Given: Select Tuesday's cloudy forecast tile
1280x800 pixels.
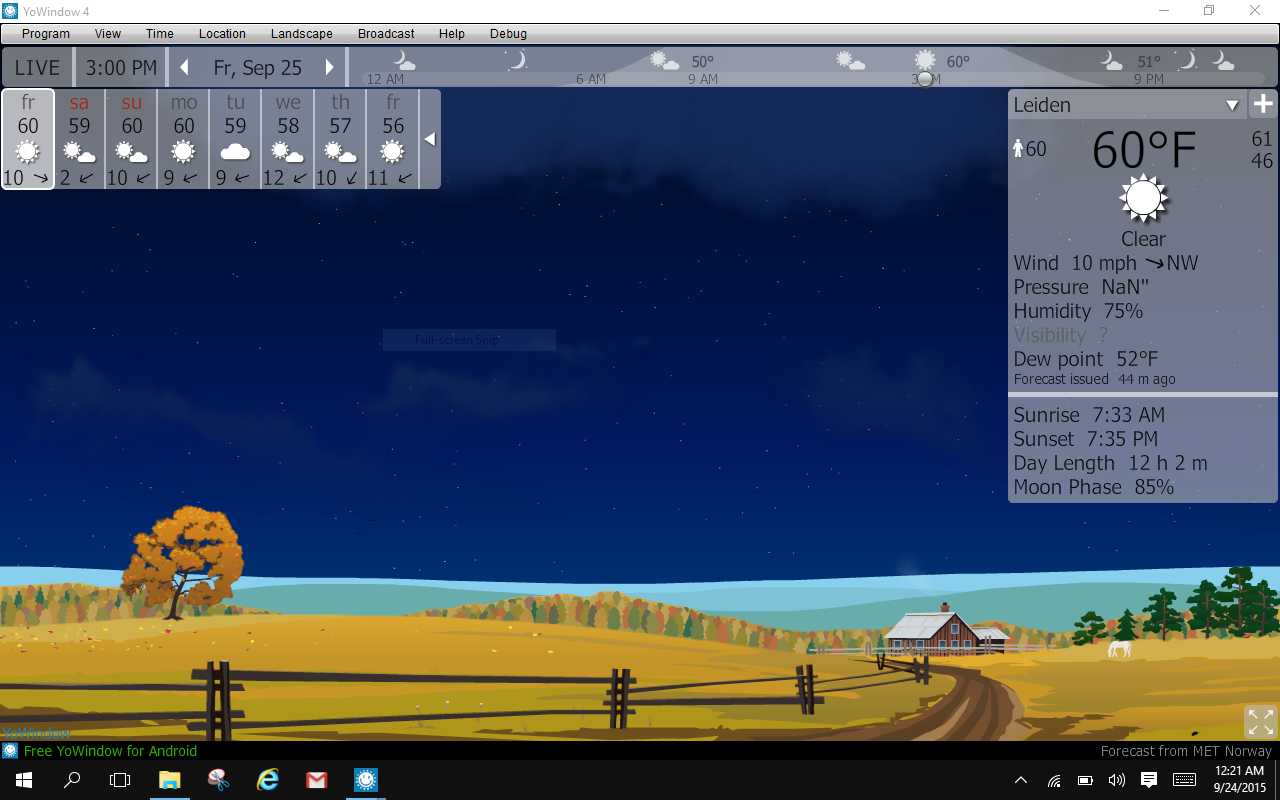Looking at the screenshot, I should coord(235,139).
